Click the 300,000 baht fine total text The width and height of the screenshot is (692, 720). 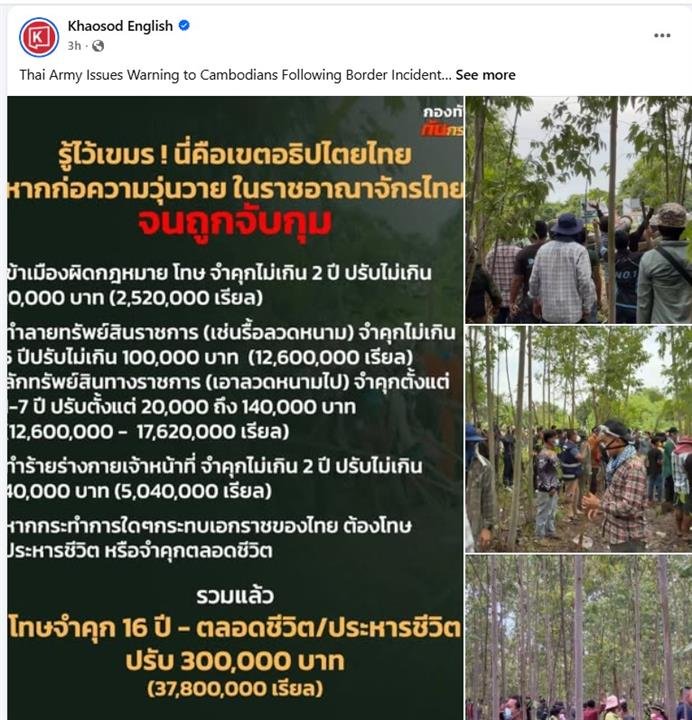pos(235,661)
